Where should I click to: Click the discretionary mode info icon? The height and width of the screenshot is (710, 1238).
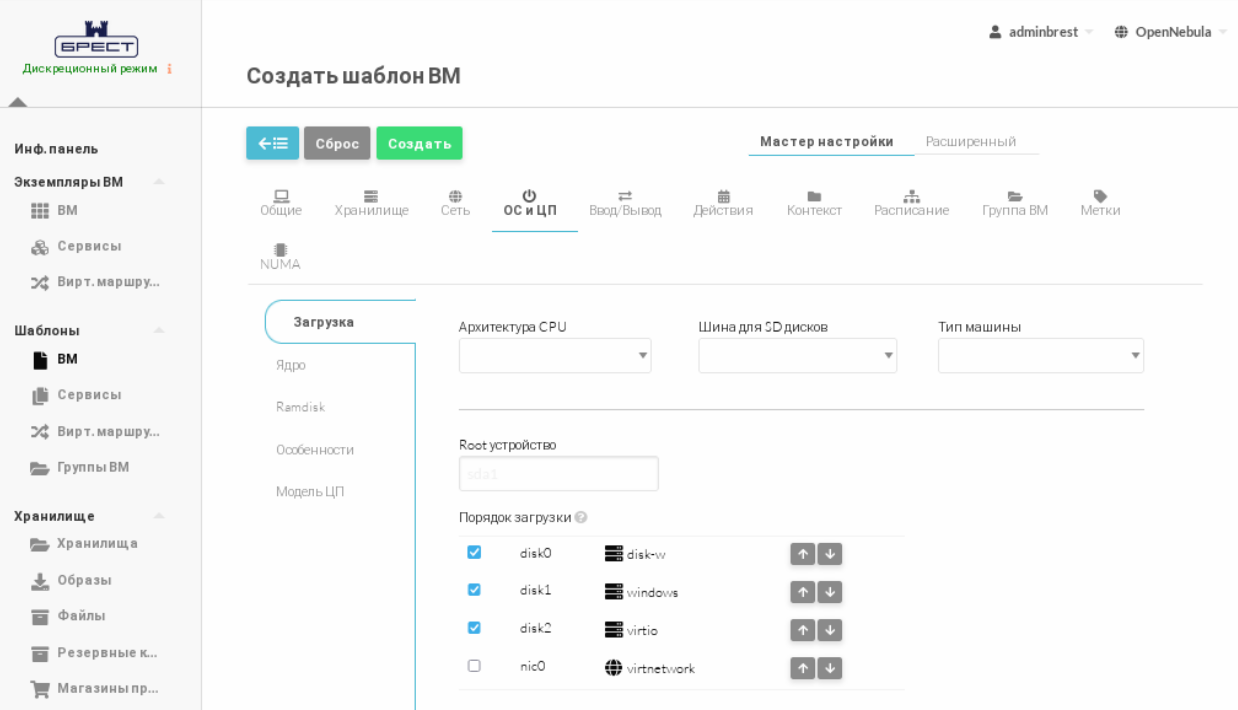pos(169,69)
